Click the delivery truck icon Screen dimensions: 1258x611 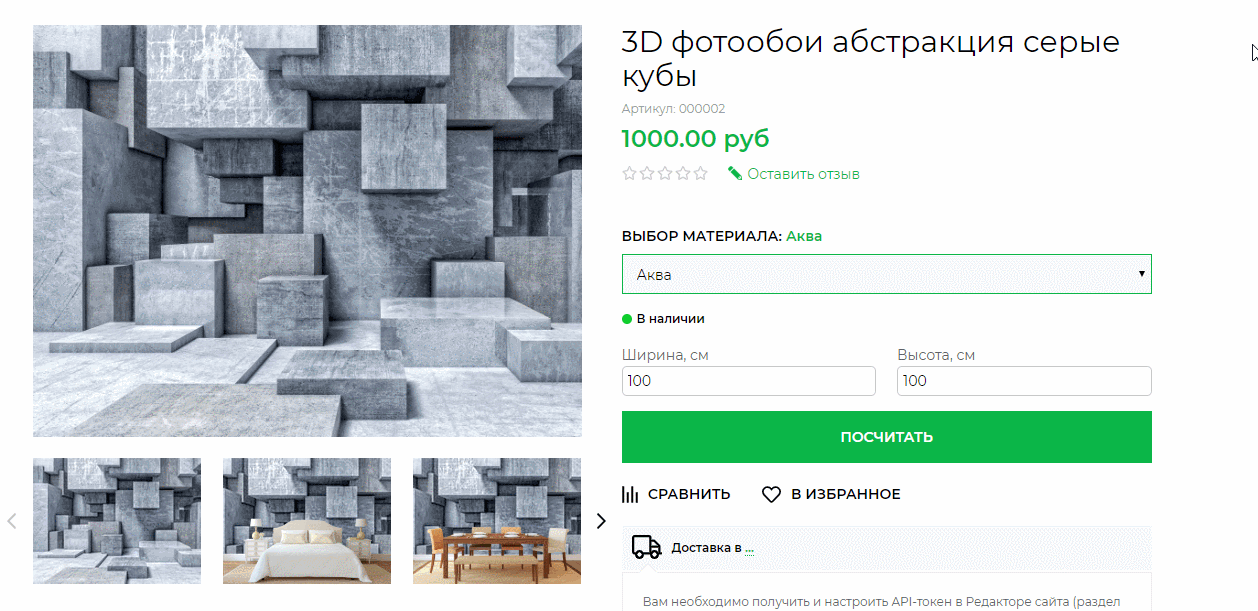[647, 547]
